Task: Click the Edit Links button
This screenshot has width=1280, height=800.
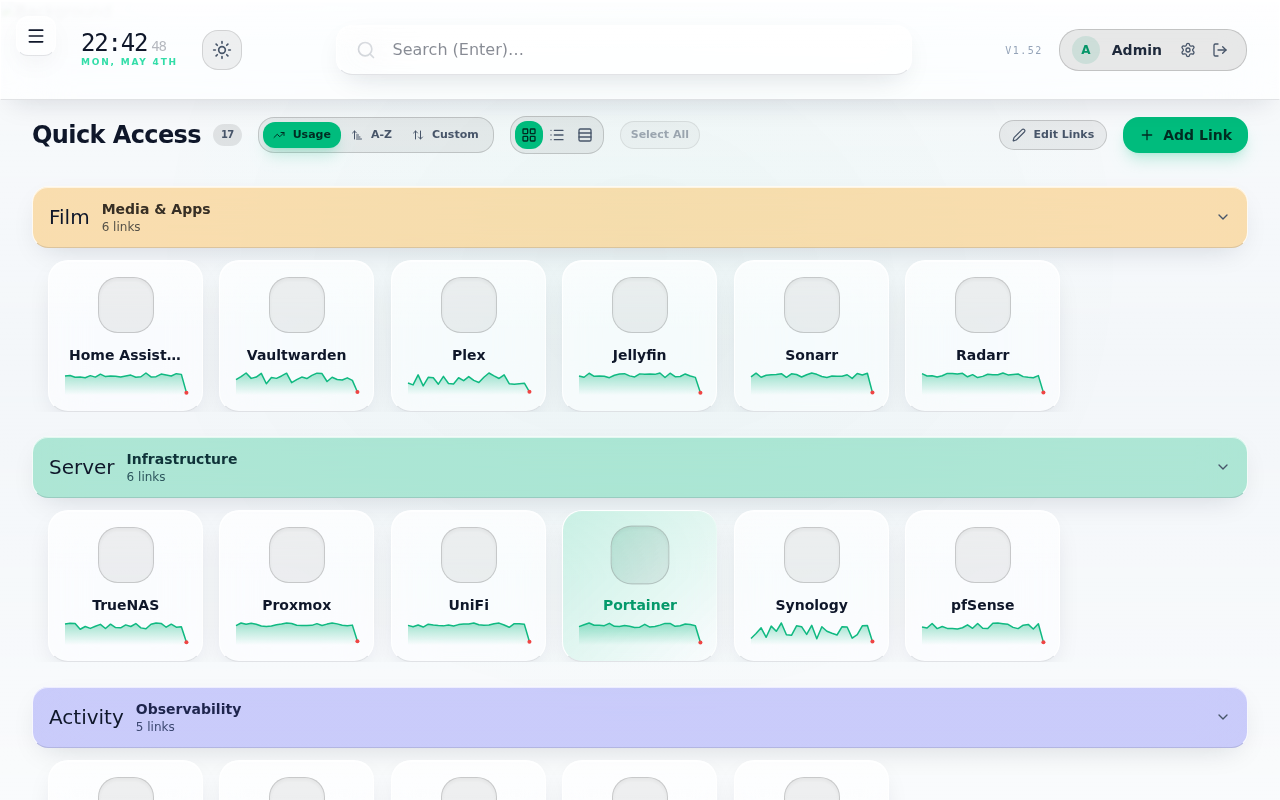Action: coord(1053,135)
